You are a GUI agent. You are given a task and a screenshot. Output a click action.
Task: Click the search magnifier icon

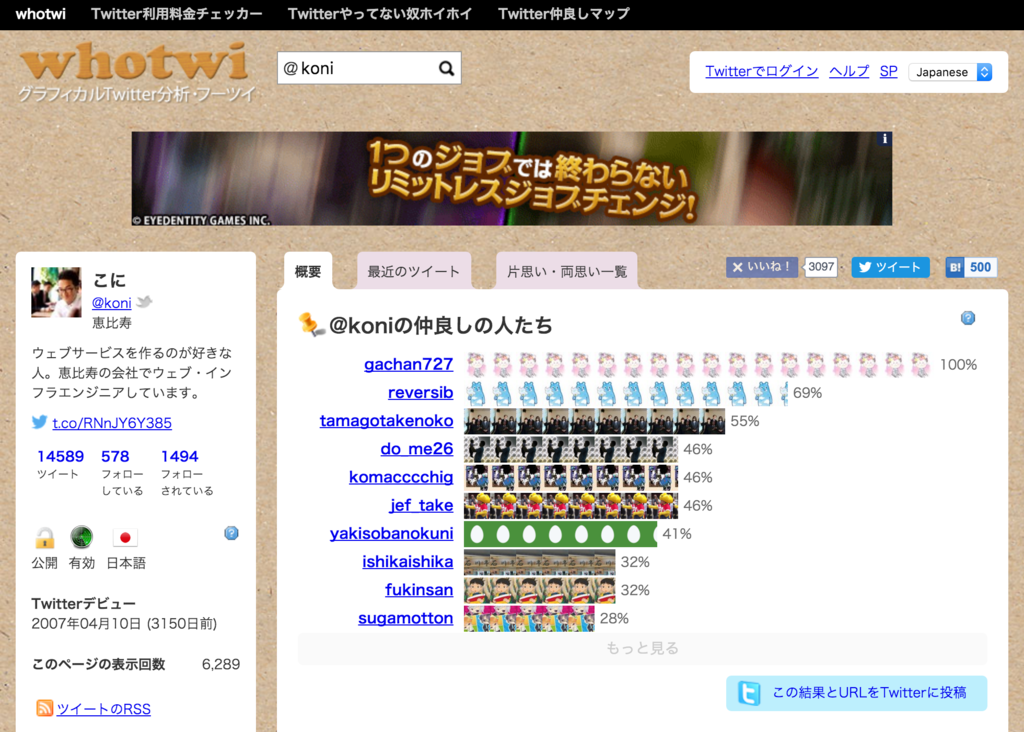coord(446,68)
